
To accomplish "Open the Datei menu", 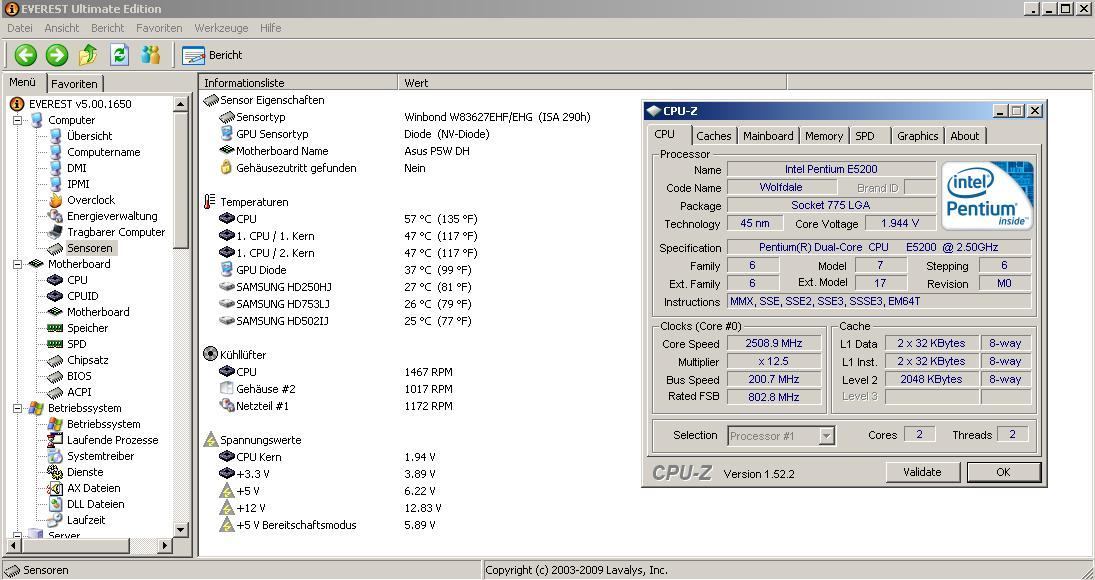I will pyautogui.click(x=20, y=28).
